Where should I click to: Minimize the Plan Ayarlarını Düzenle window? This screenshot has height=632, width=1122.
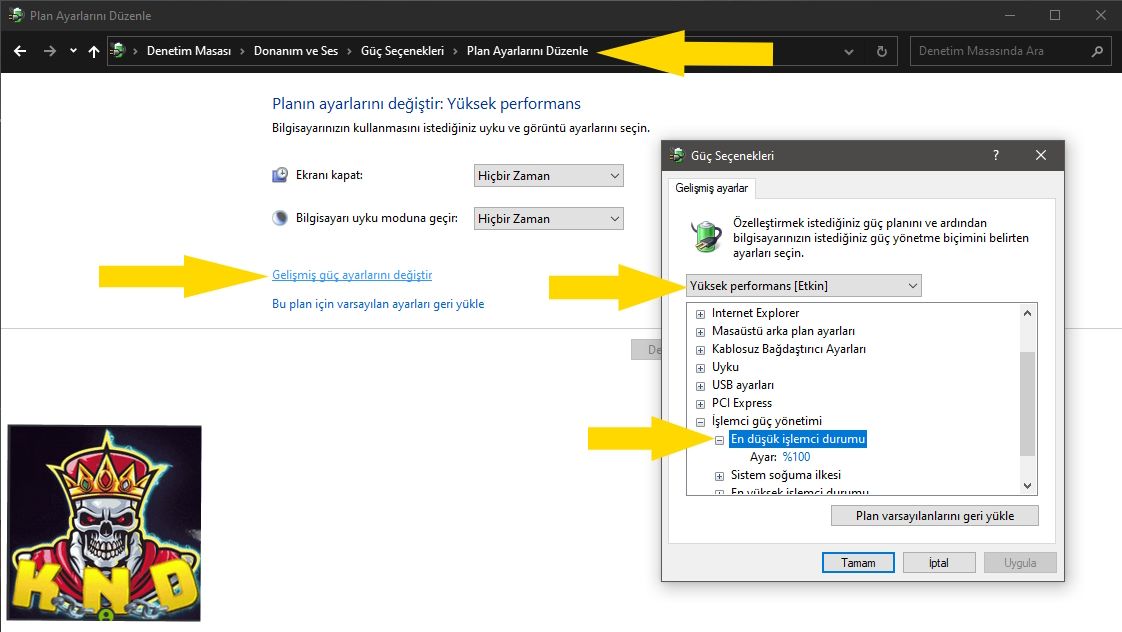point(1010,15)
